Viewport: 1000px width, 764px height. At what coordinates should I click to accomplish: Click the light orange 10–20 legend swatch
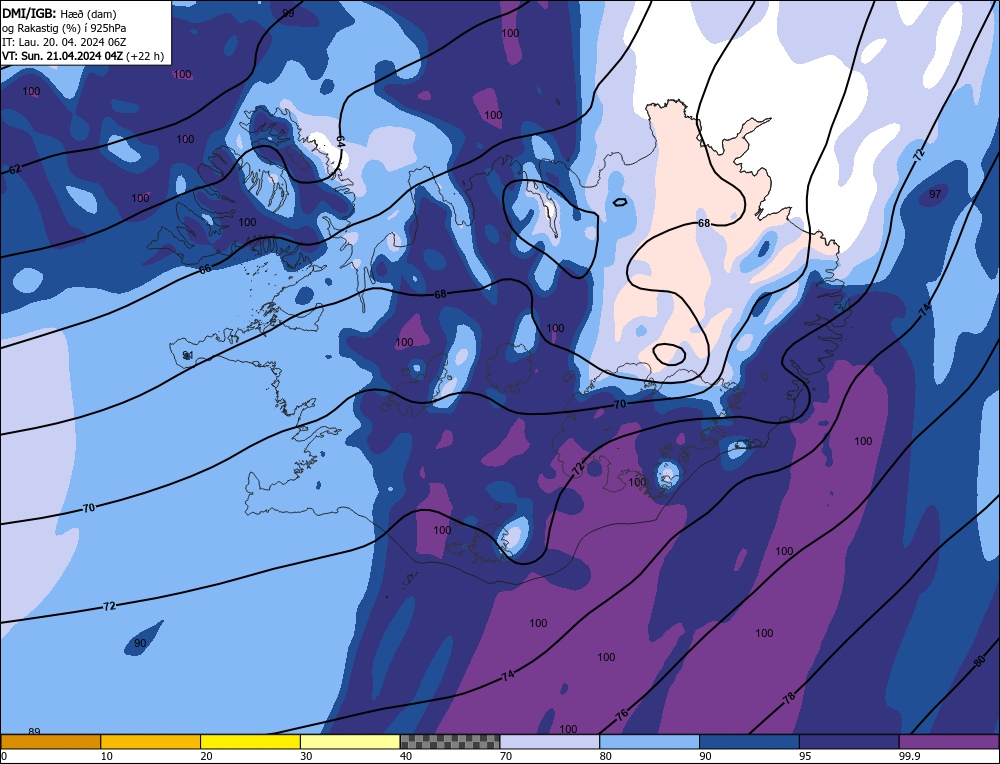tap(151, 741)
